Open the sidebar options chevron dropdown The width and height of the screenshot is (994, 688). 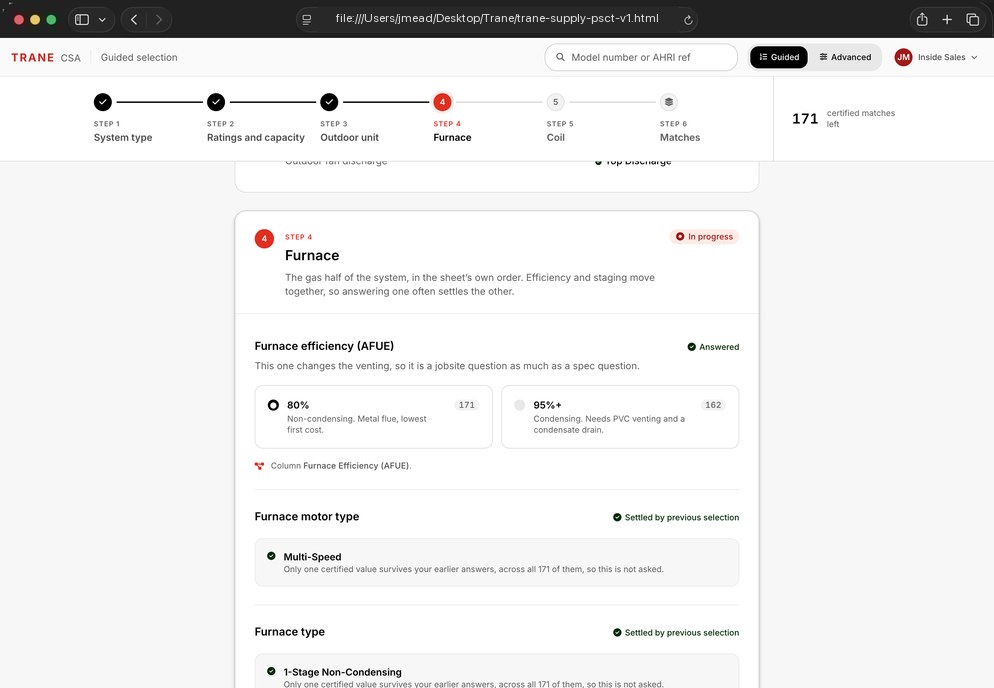click(x=102, y=20)
